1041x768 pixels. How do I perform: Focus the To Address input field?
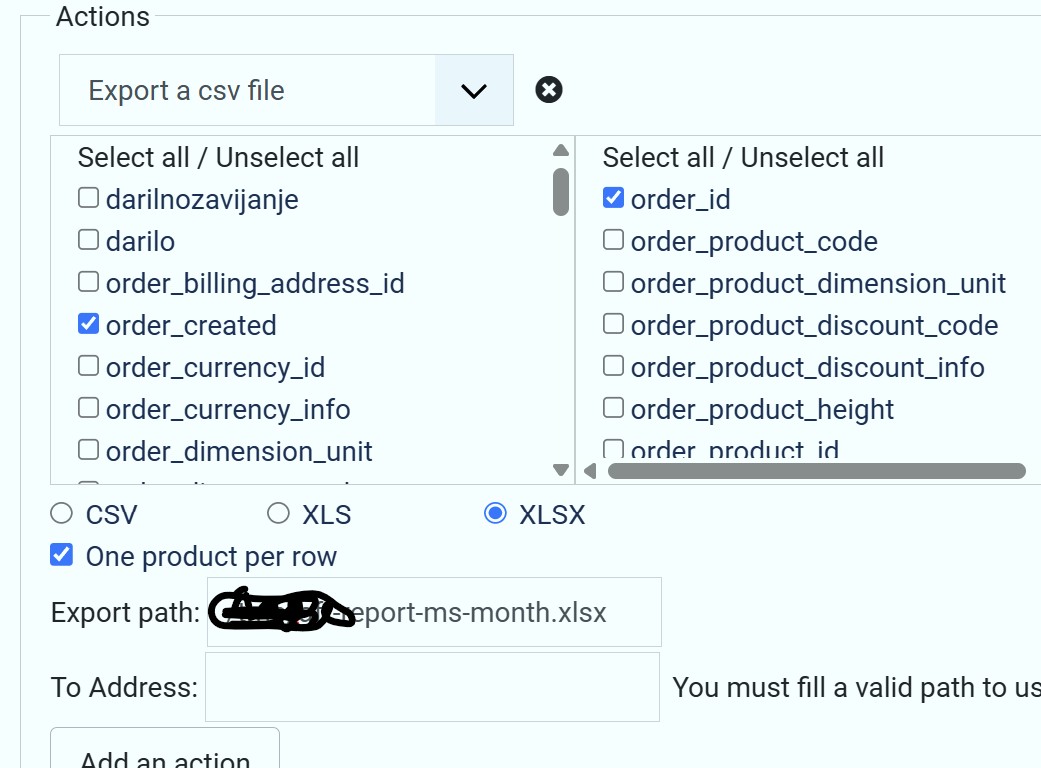pos(432,687)
